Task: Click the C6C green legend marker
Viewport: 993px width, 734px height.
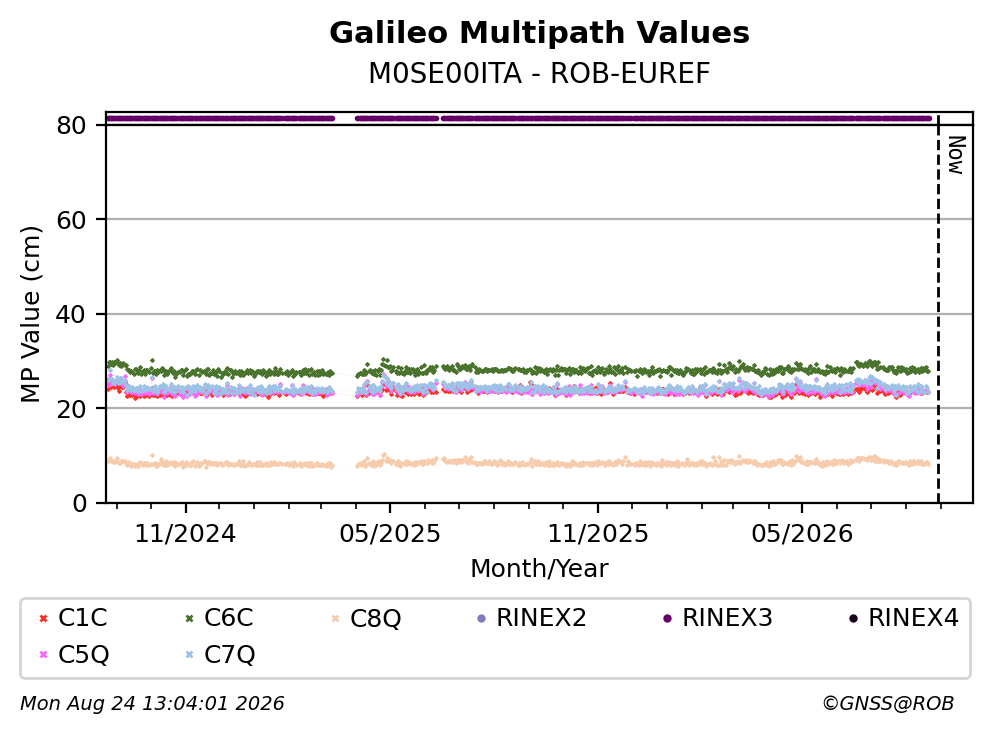Action: click(x=189, y=618)
